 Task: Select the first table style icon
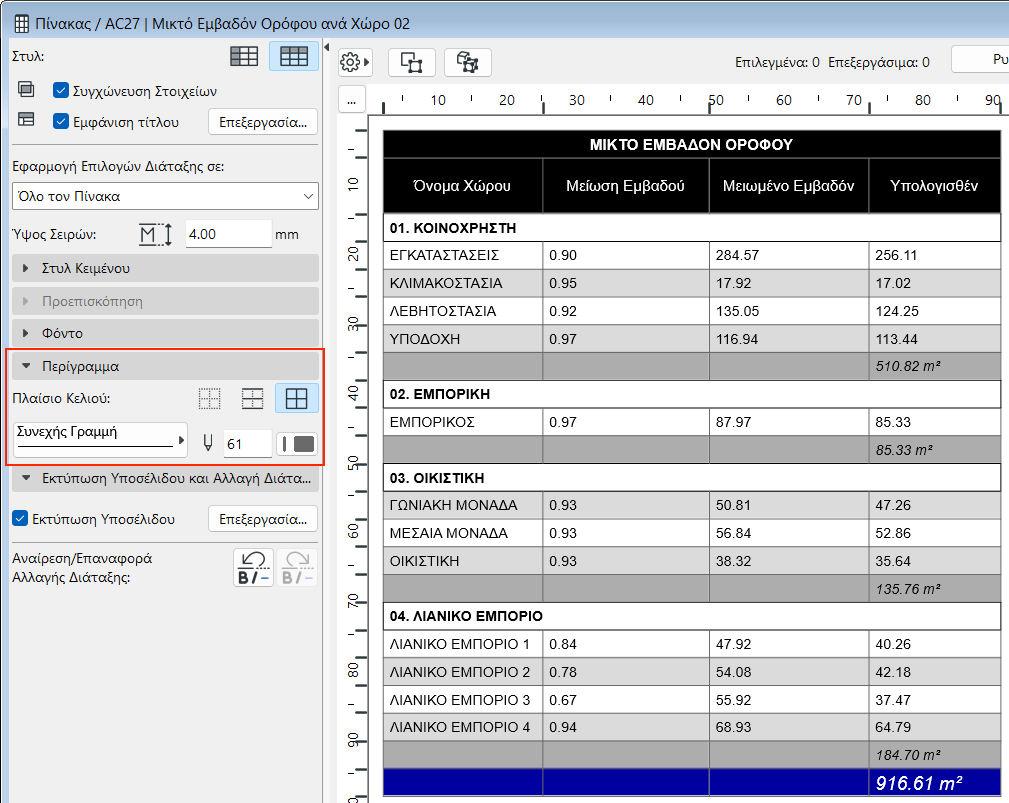[x=244, y=57]
